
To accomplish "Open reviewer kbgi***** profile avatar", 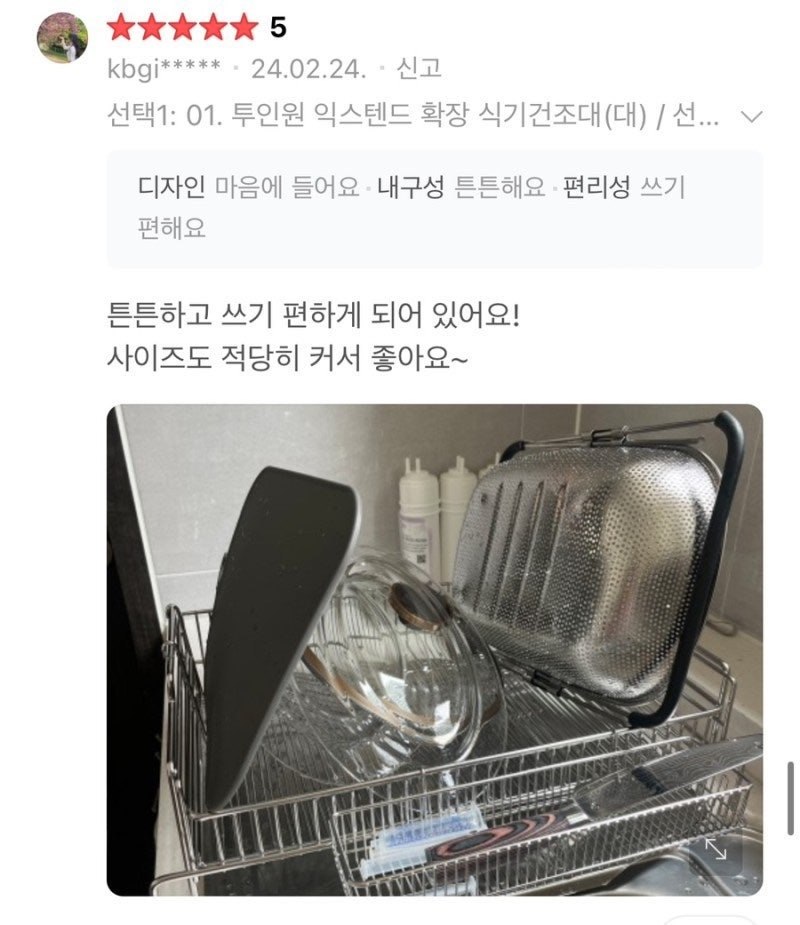I will pyautogui.click(x=62, y=37).
